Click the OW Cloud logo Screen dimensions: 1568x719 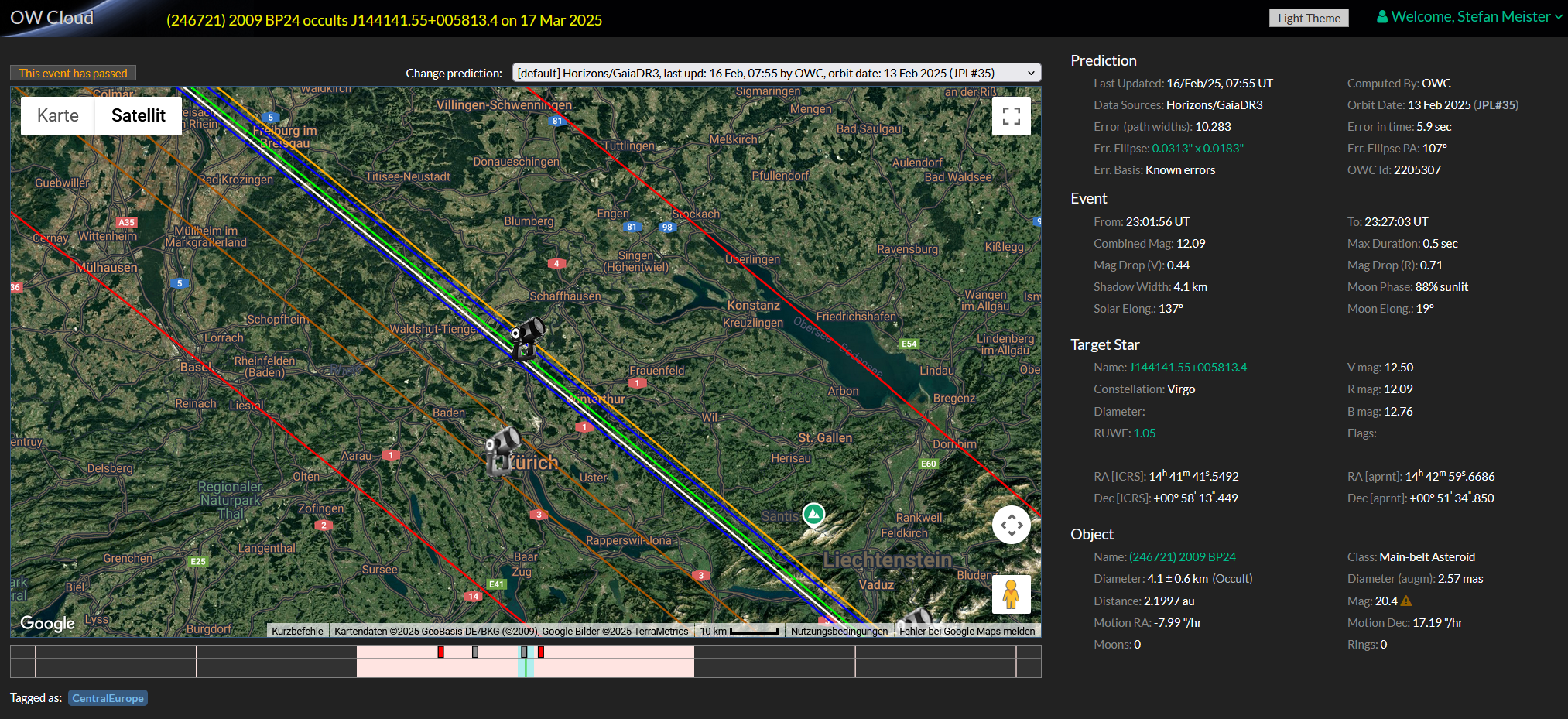point(52,18)
